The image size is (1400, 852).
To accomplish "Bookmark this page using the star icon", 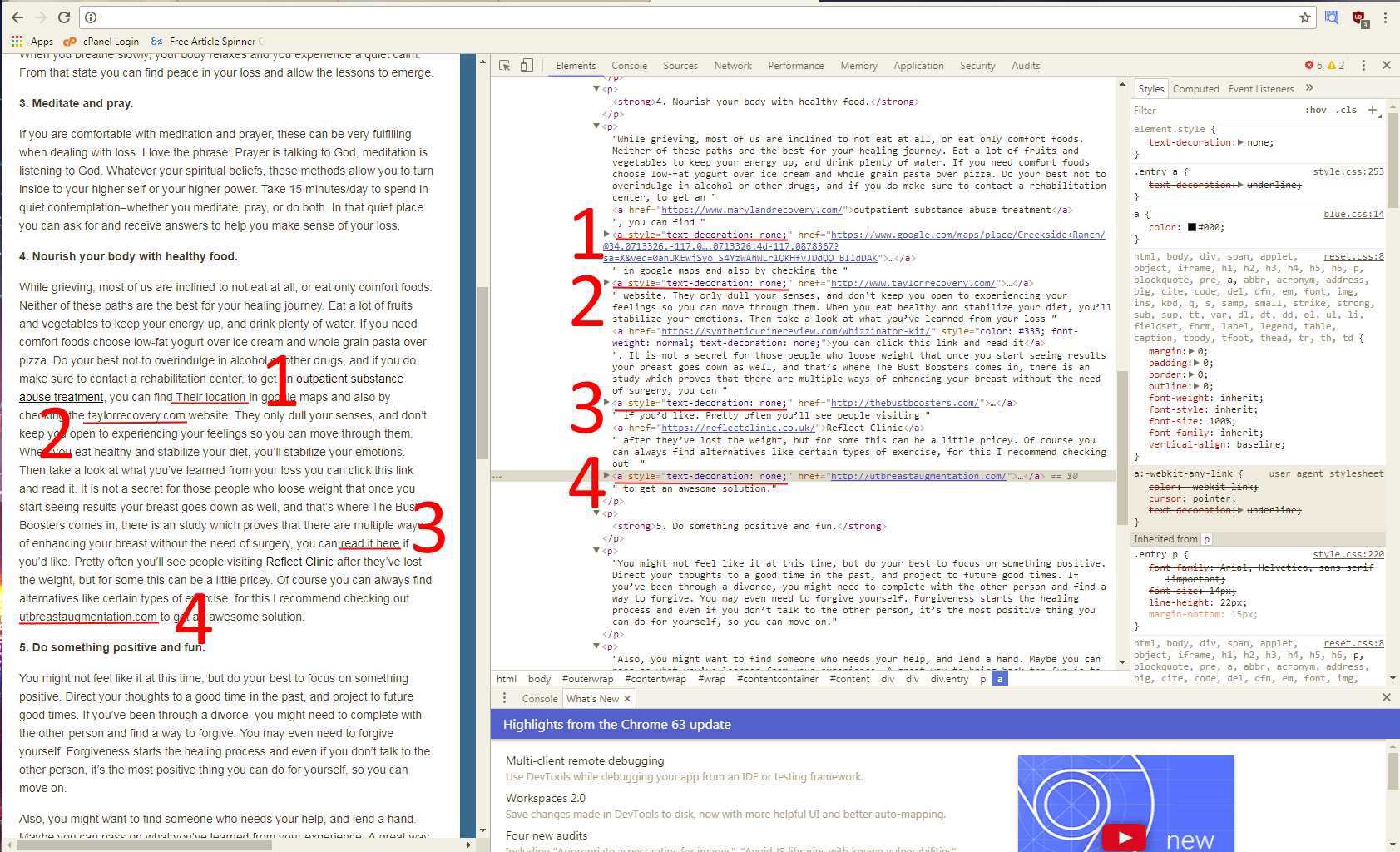I will pos(1304,17).
